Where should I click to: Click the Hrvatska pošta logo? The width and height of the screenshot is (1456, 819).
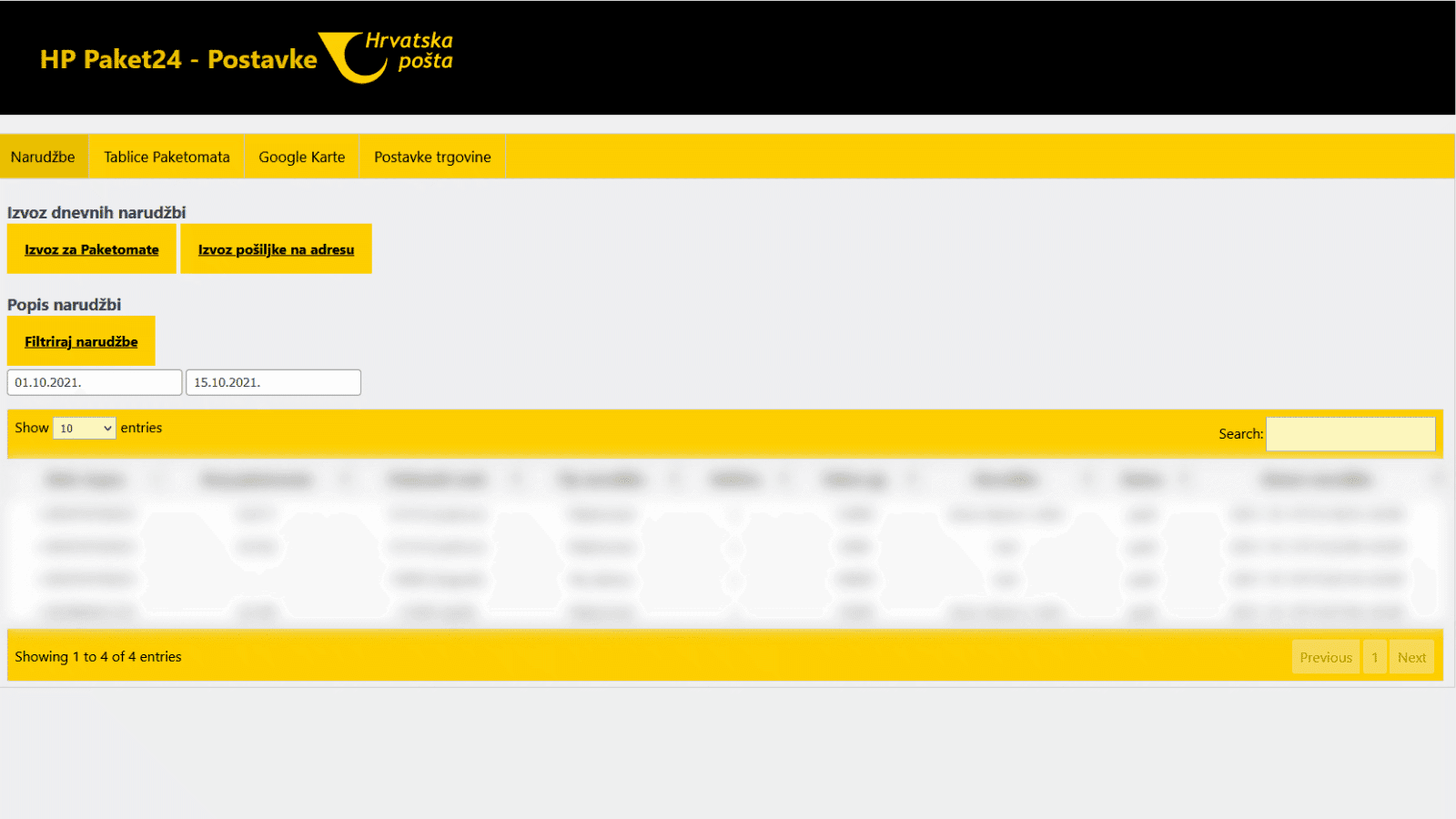tap(386, 56)
